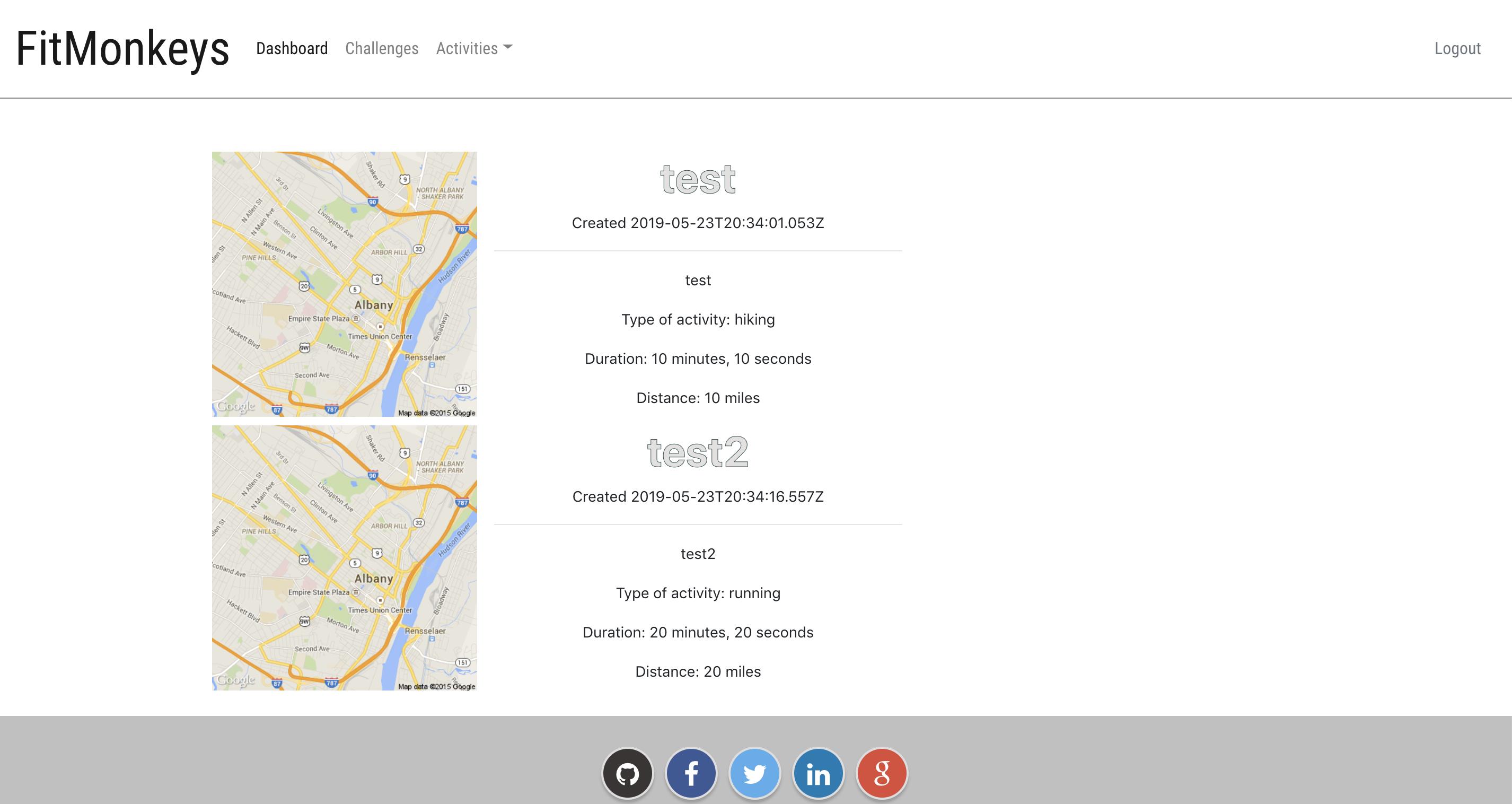Click 'Type of activity: hiking' text

[x=697, y=319]
